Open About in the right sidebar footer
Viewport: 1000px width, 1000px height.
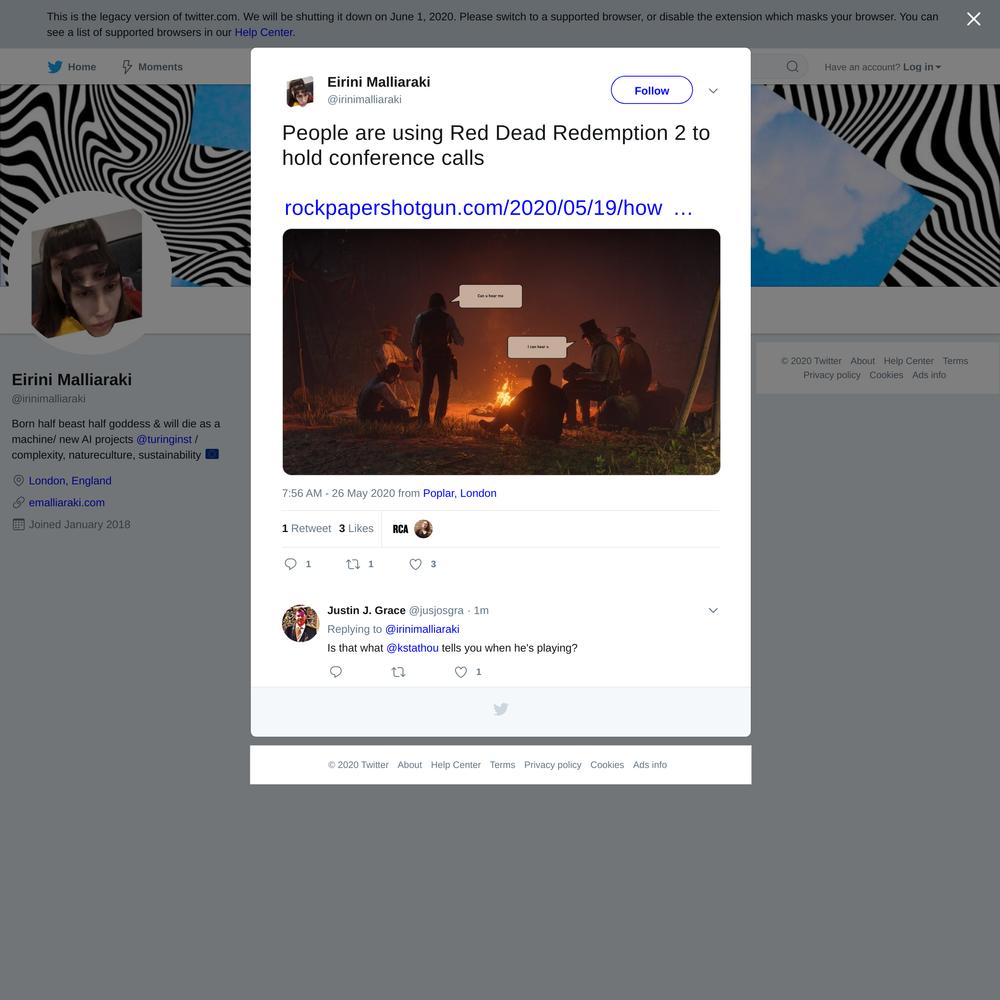pyautogui.click(x=862, y=361)
